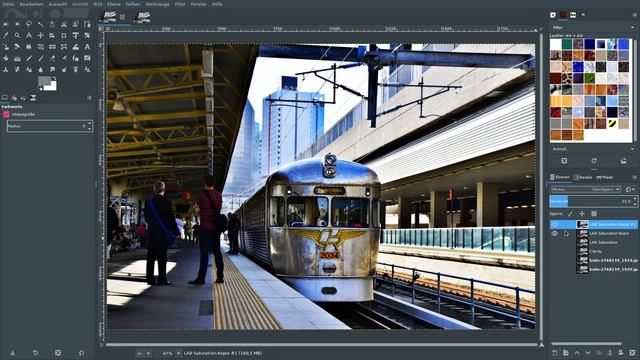The height and width of the screenshot is (360, 640).
Task: Select the Fuzzy Select wand tool
Action: click(40, 24)
